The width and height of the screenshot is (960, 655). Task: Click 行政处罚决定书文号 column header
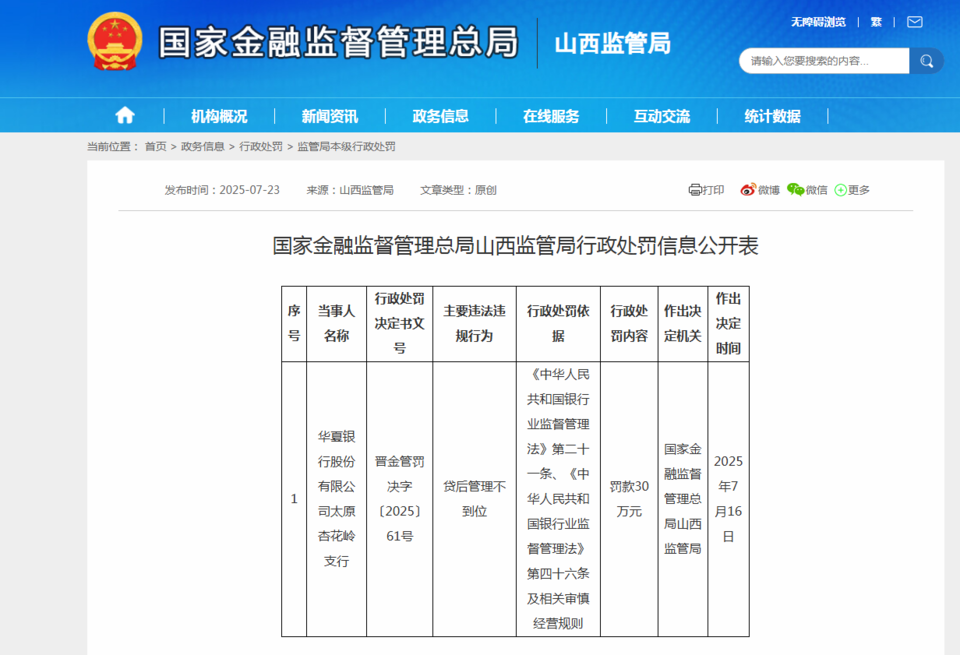[400, 323]
